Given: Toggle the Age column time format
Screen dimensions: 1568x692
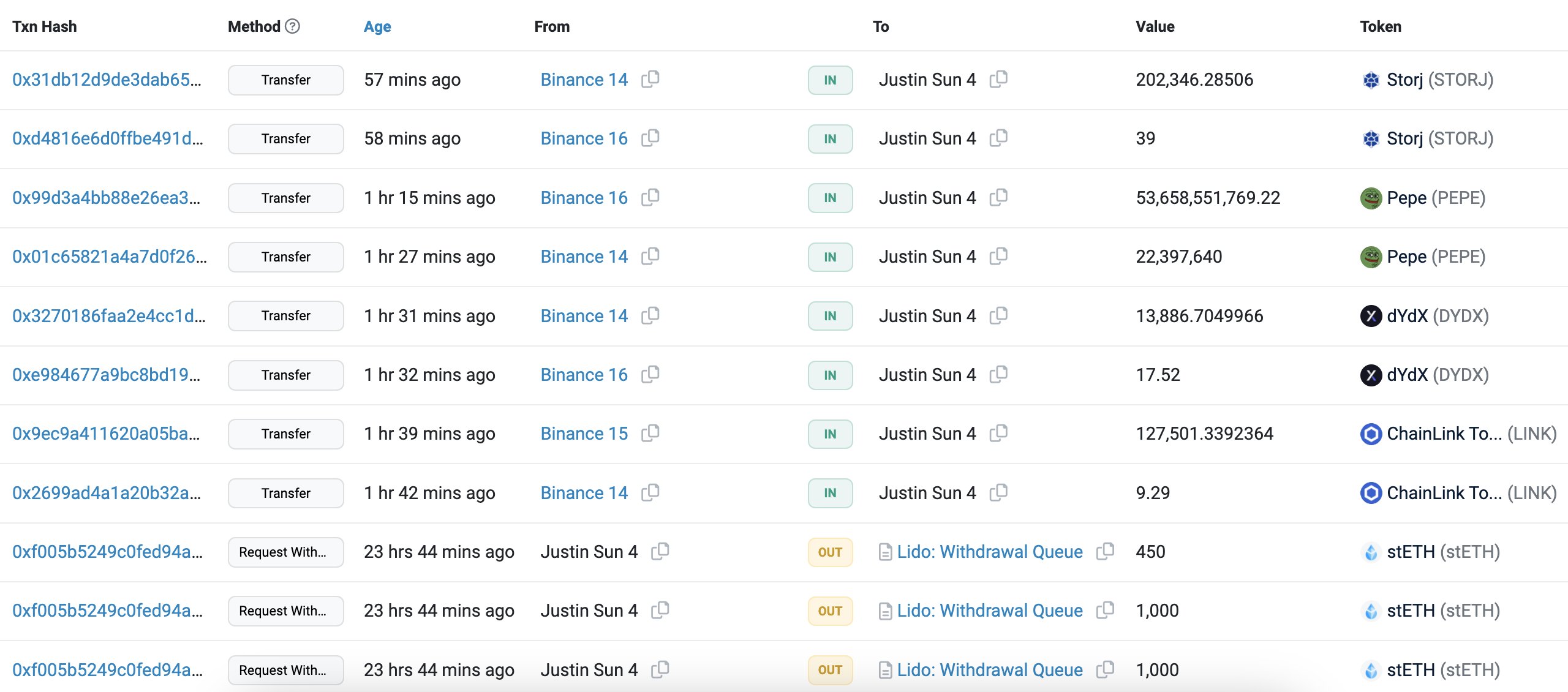Looking at the screenshot, I should pos(377,26).
